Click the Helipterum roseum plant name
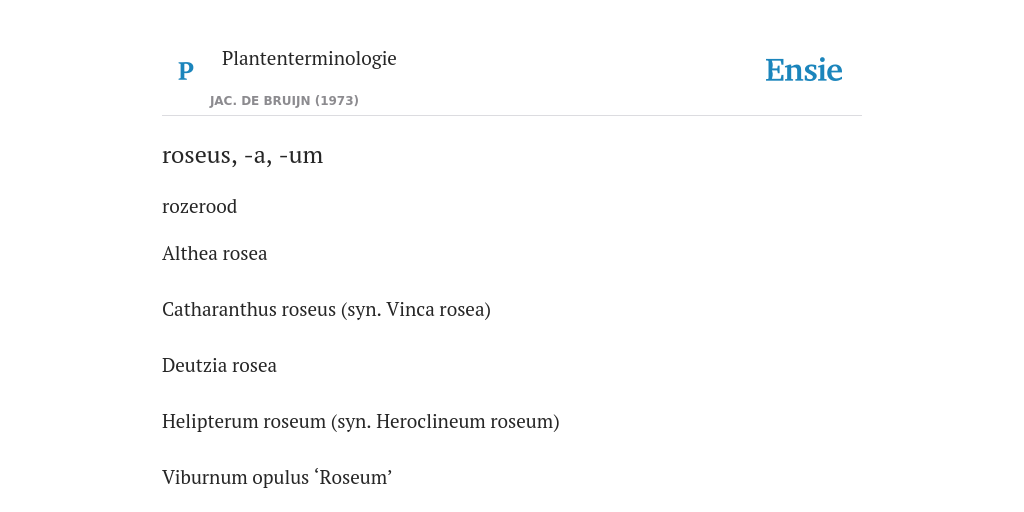 click(244, 422)
